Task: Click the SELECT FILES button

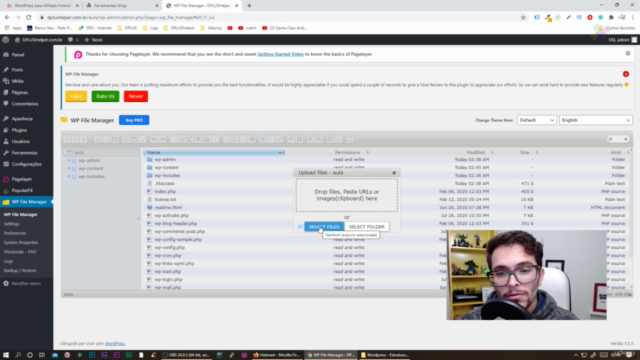Action: [x=324, y=227]
